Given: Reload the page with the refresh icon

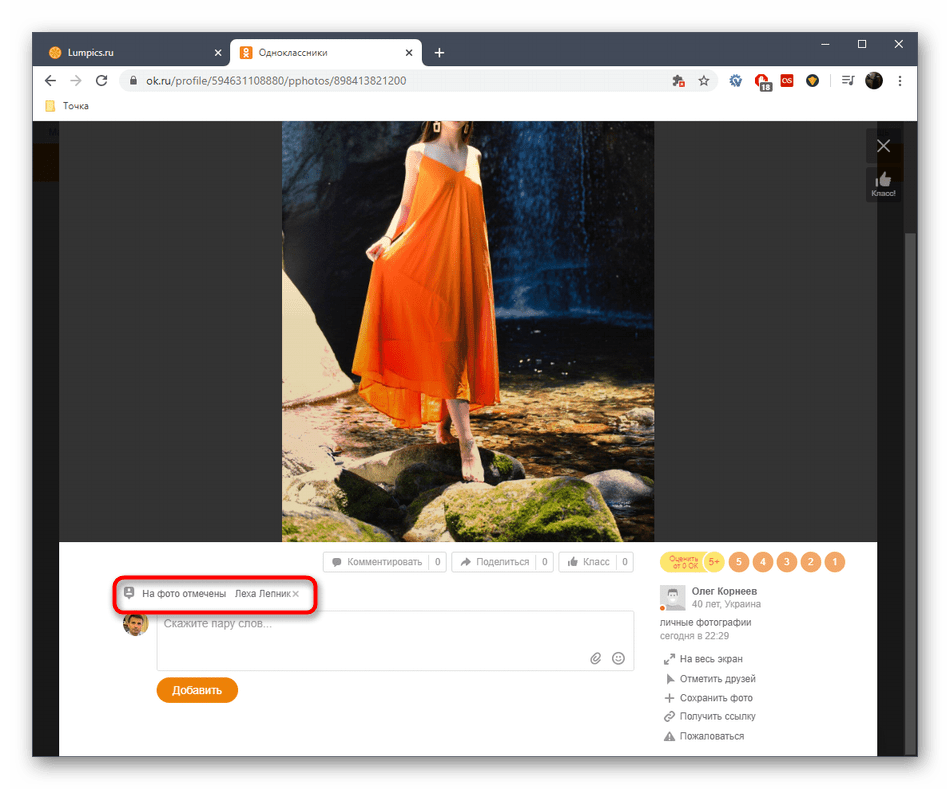Looking at the screenshot, I should 102,81.
